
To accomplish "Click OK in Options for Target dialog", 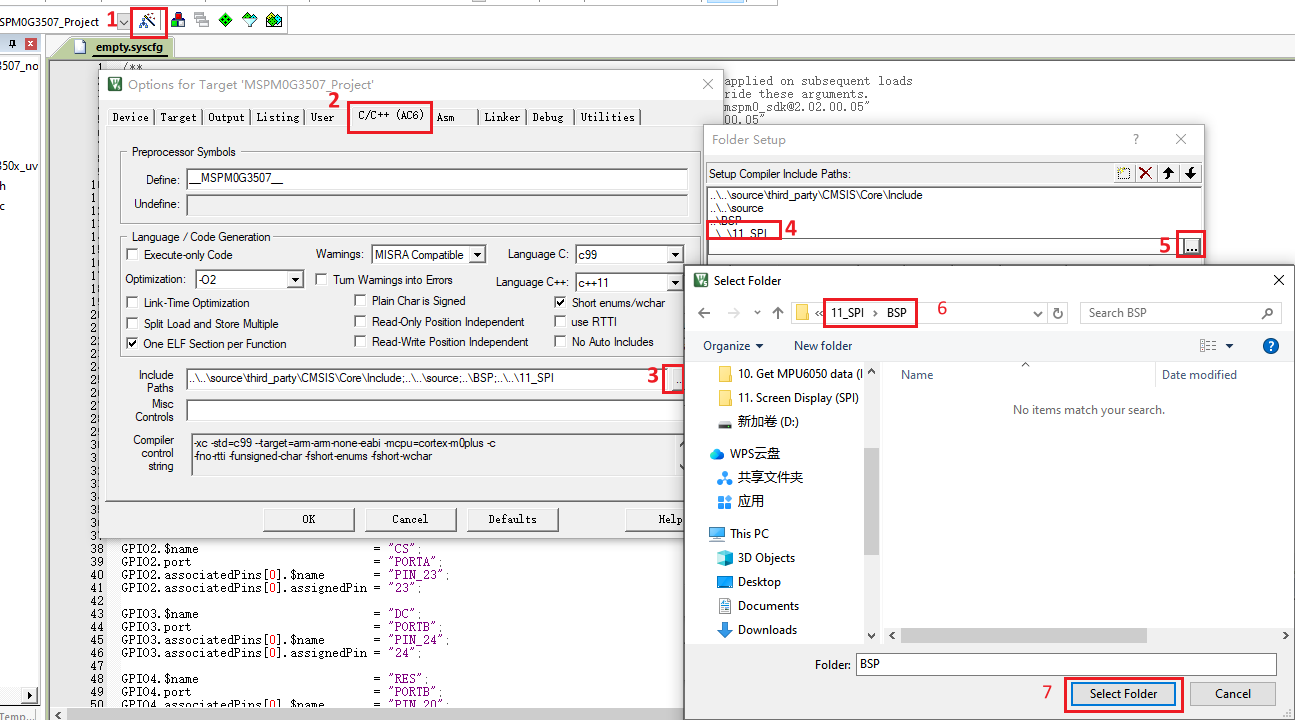I will tap(308, 519).
